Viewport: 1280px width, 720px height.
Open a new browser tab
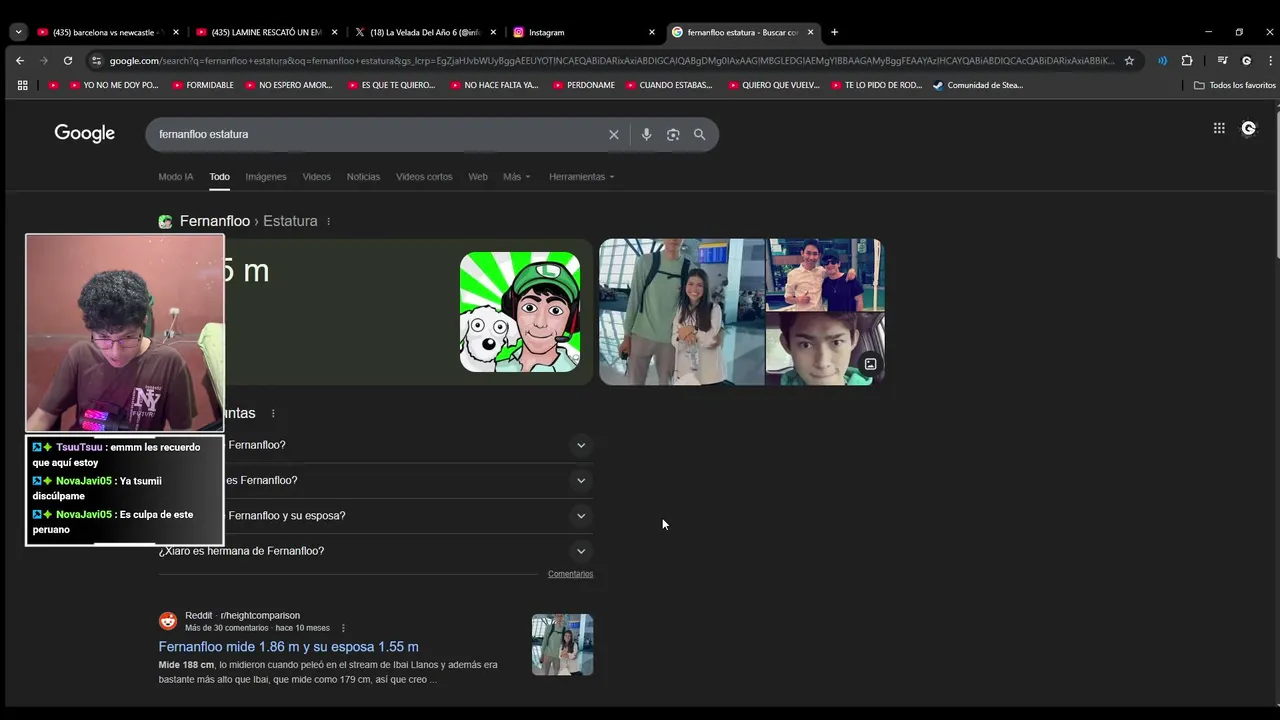click(x=835, y=32)
